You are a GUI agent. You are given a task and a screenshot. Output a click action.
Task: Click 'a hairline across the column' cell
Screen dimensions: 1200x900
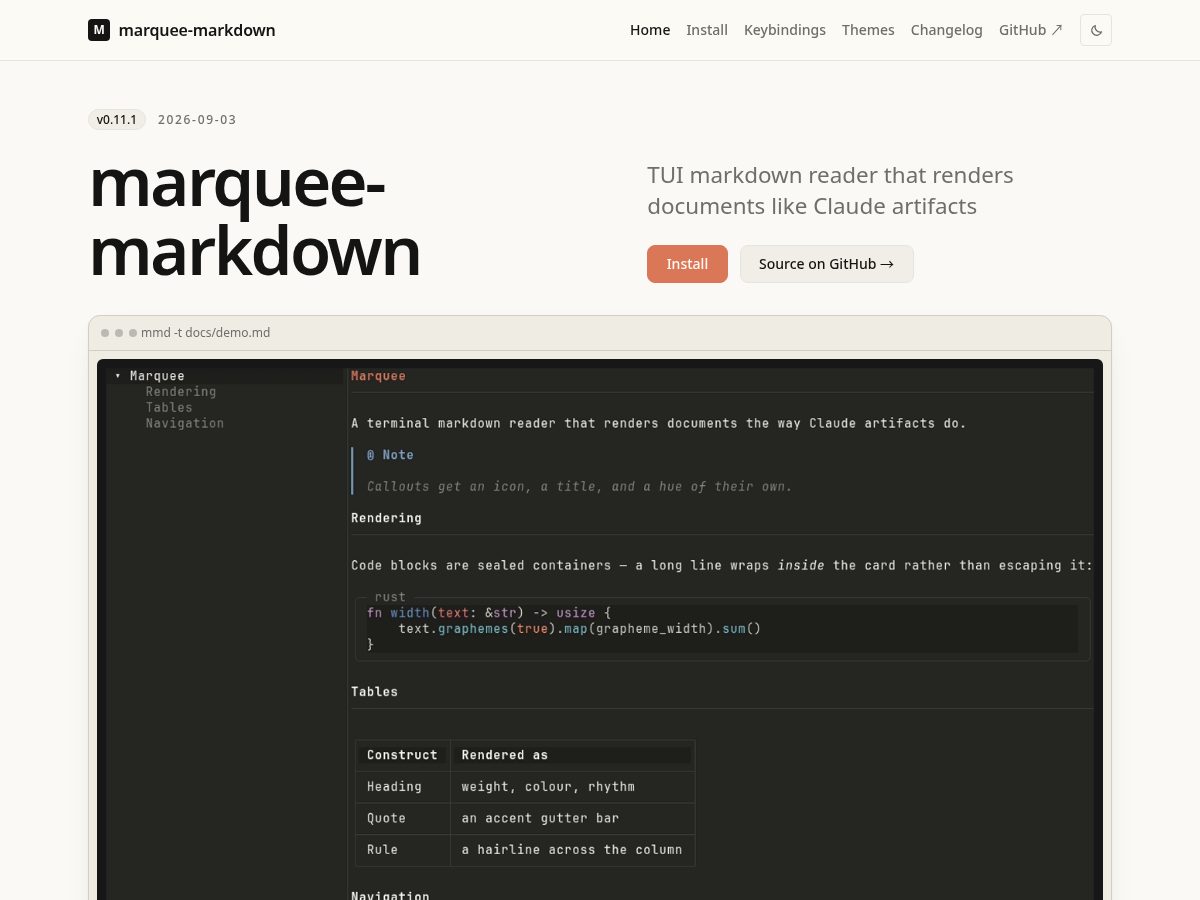click(572, 850)
